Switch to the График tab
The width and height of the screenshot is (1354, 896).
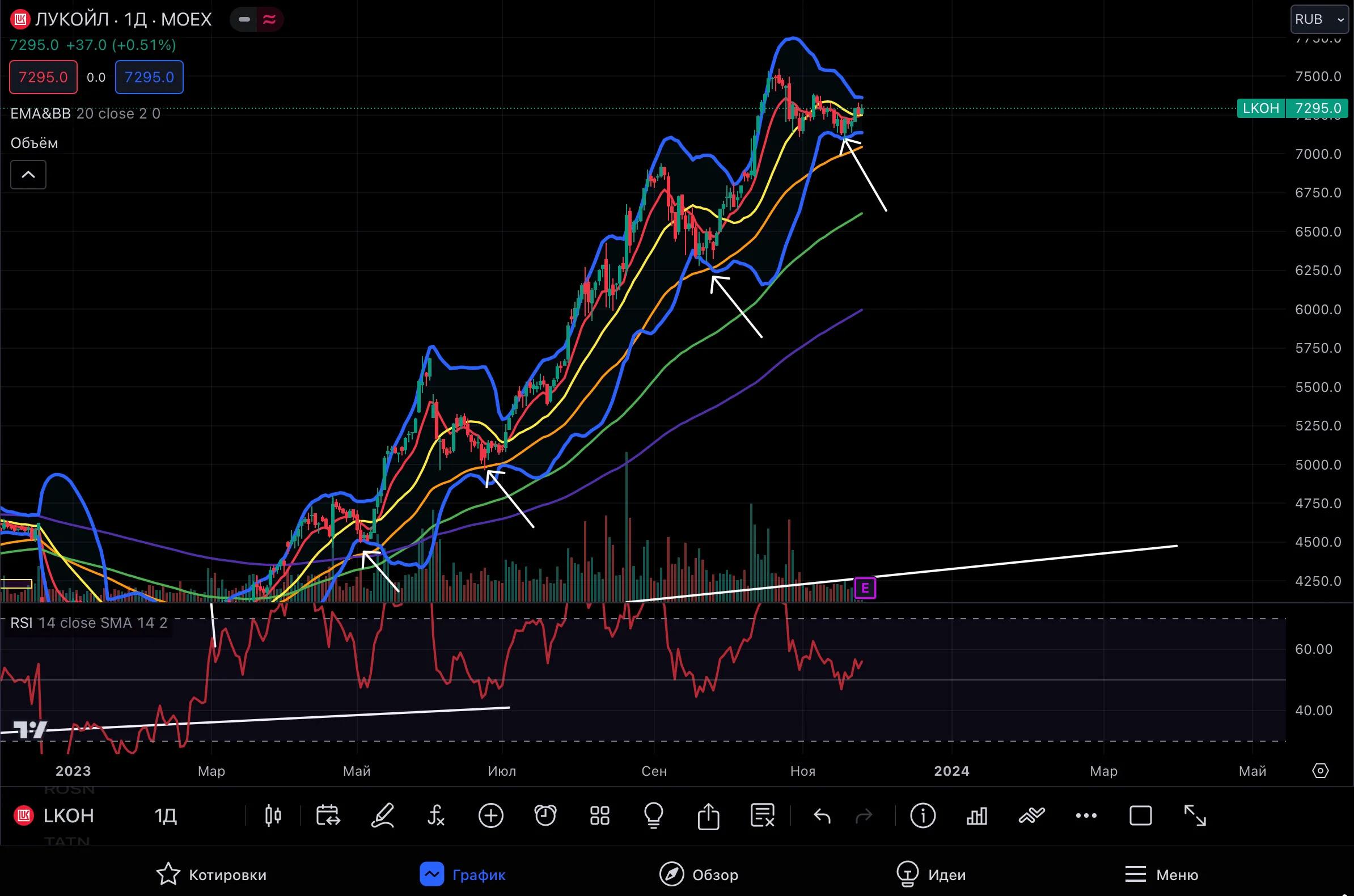click(x=463, y=874)
